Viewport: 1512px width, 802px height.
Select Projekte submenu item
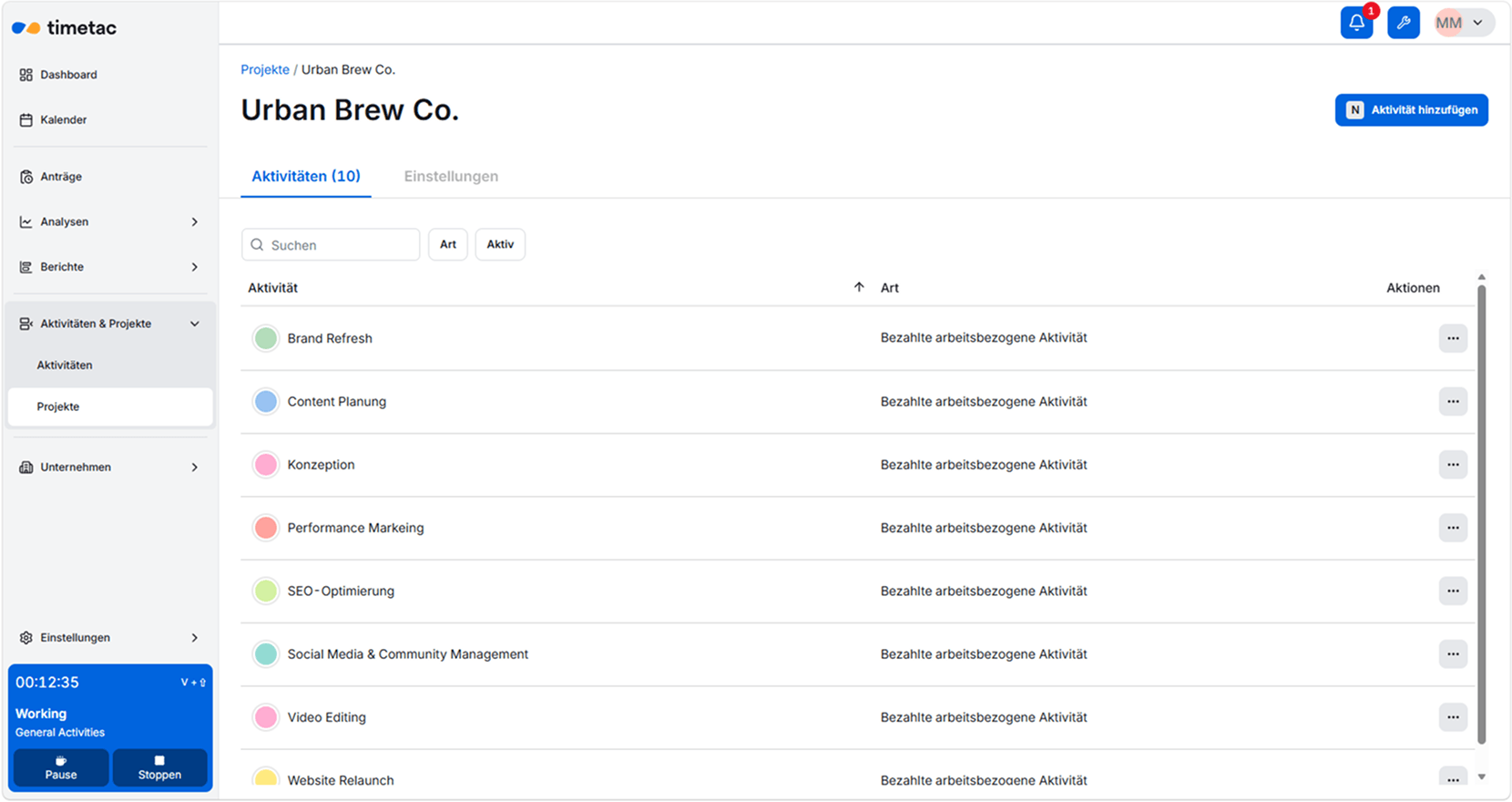[110, 406]
